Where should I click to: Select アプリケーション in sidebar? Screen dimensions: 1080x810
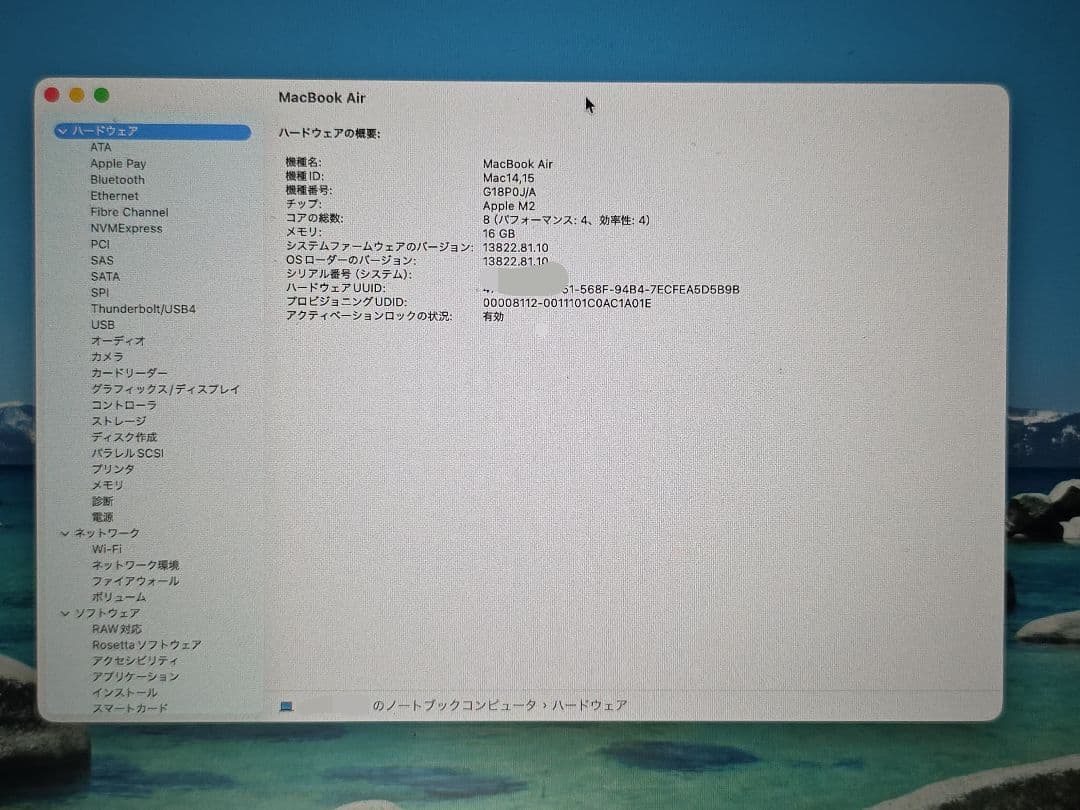[x=135, y=677]
